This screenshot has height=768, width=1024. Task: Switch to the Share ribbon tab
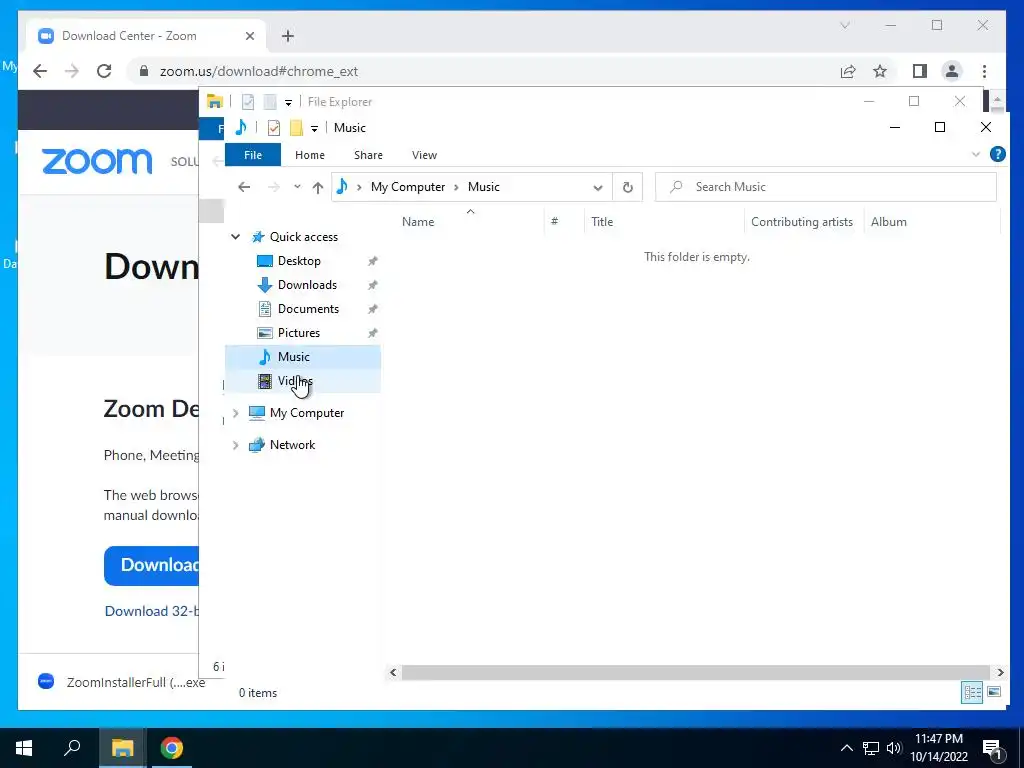tap(368, 155)
